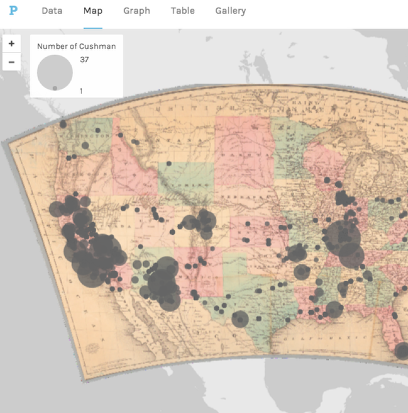
Task: Open the Data tab
Action: point(52,11)
